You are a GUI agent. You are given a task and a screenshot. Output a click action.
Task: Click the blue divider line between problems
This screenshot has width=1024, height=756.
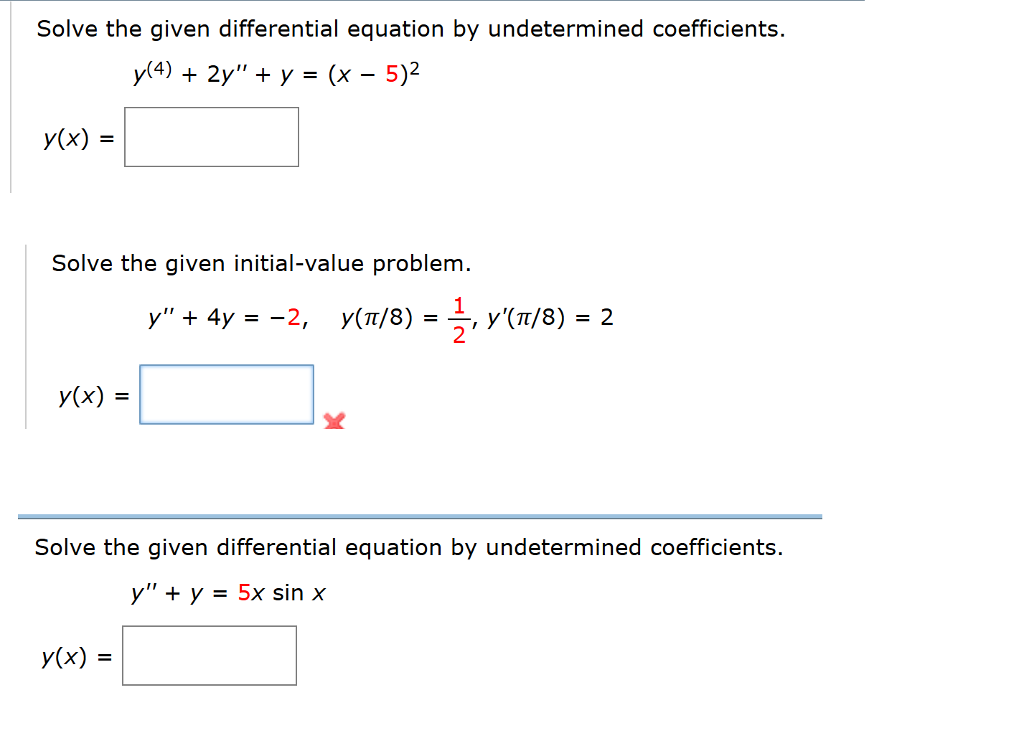420,515
